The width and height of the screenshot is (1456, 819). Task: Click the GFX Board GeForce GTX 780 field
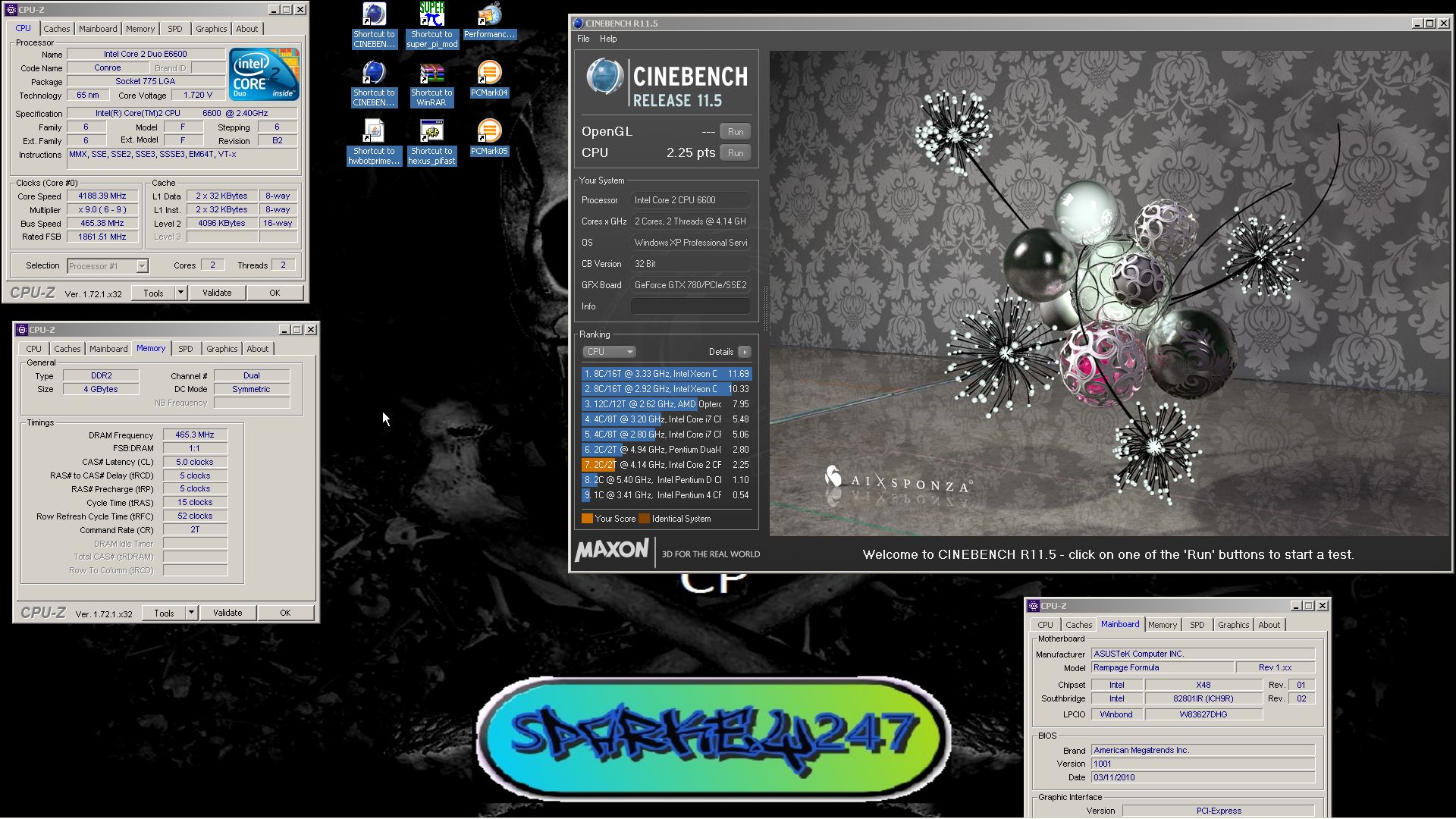[x=690, y=285]
